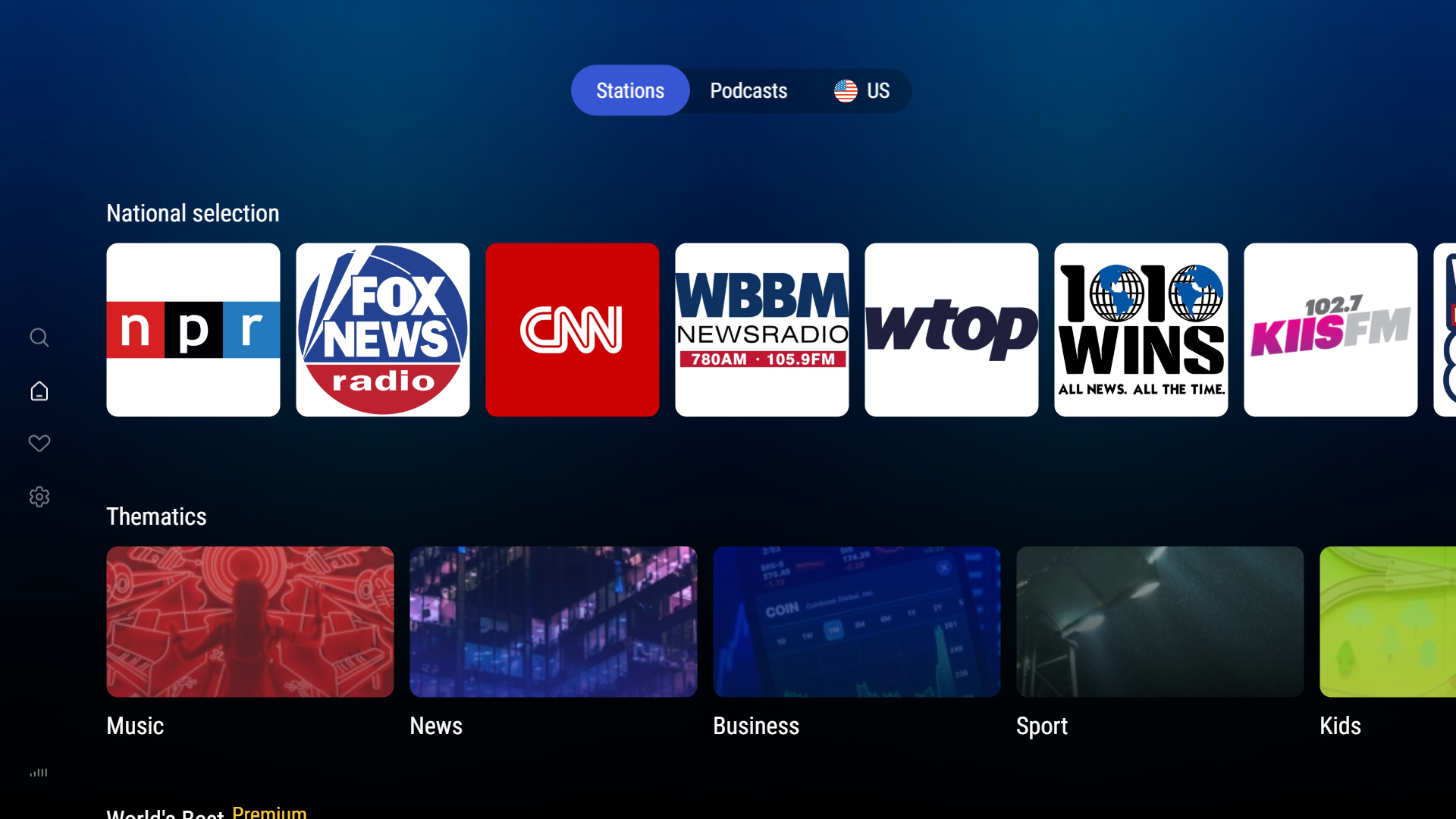Play CNN station tile

pyautogui.click(x=573, y=330)
